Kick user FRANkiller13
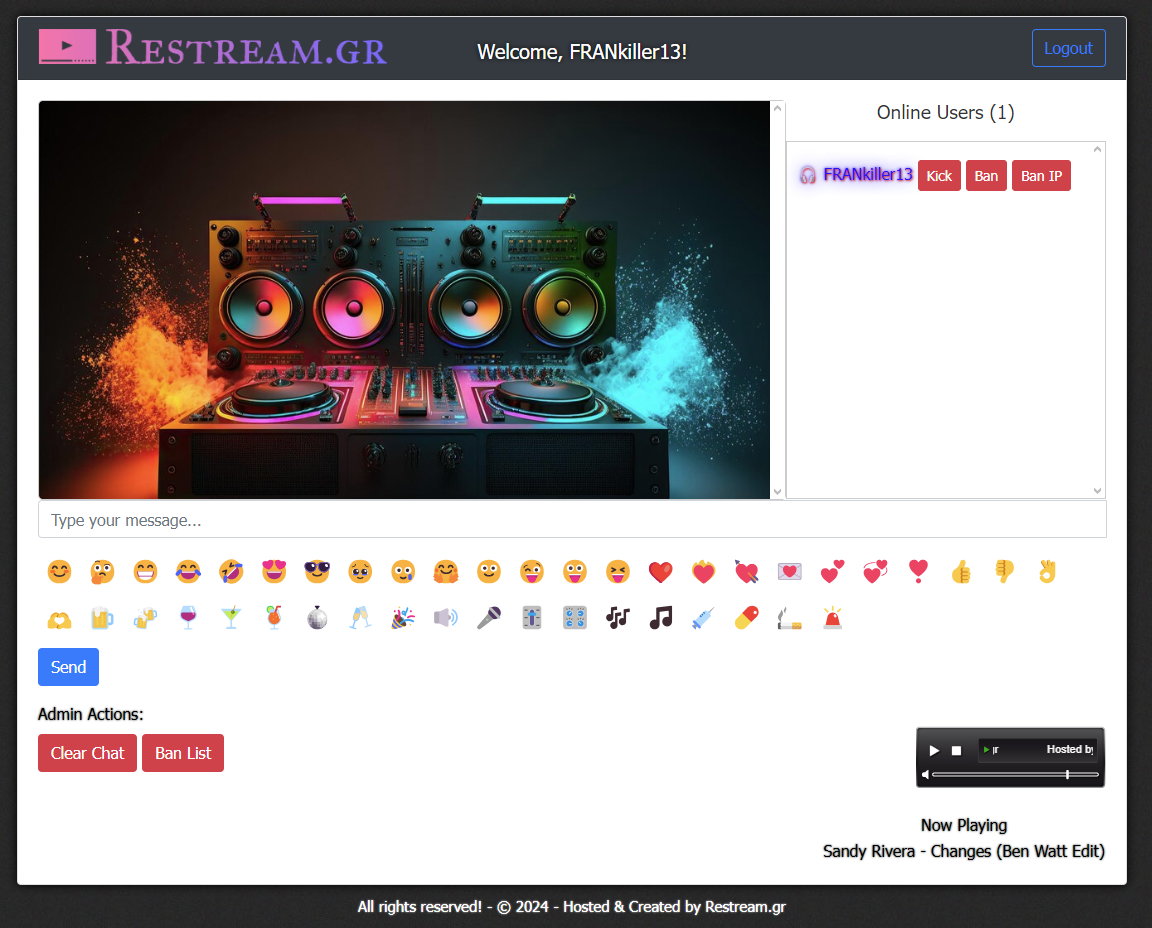Viewport: 1152px width, 928px height. [939, 176]
